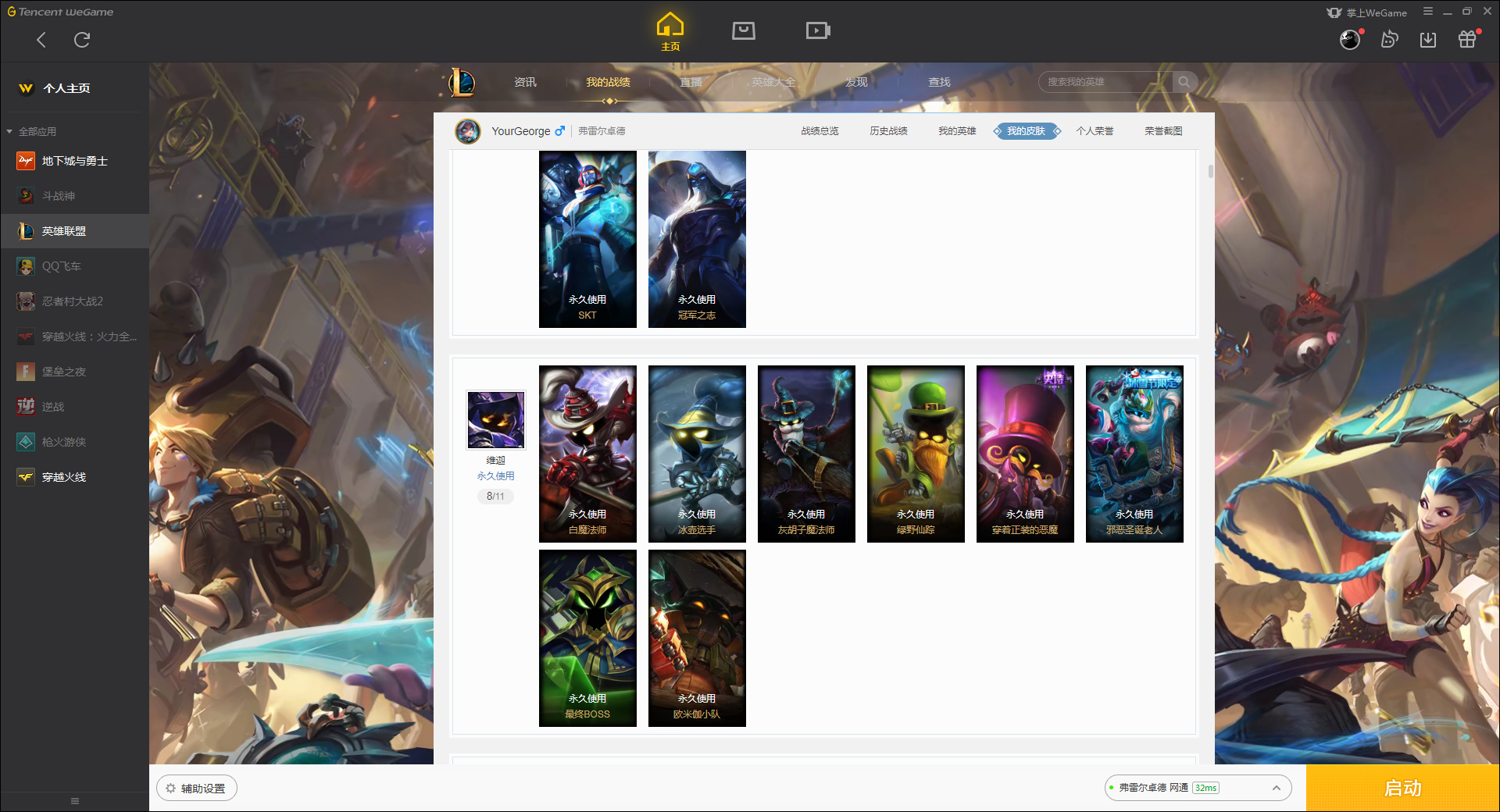Screen dimensions: 1500x812
Task: Open the SKT skin card
Action: (x=587, y=239)
